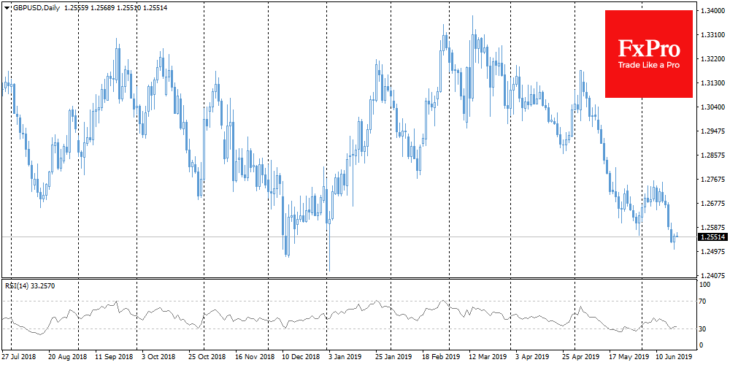The image size is (730, 365).
Task: Click the 1.34000 price scale label
Action: click(x=711, y=11)
